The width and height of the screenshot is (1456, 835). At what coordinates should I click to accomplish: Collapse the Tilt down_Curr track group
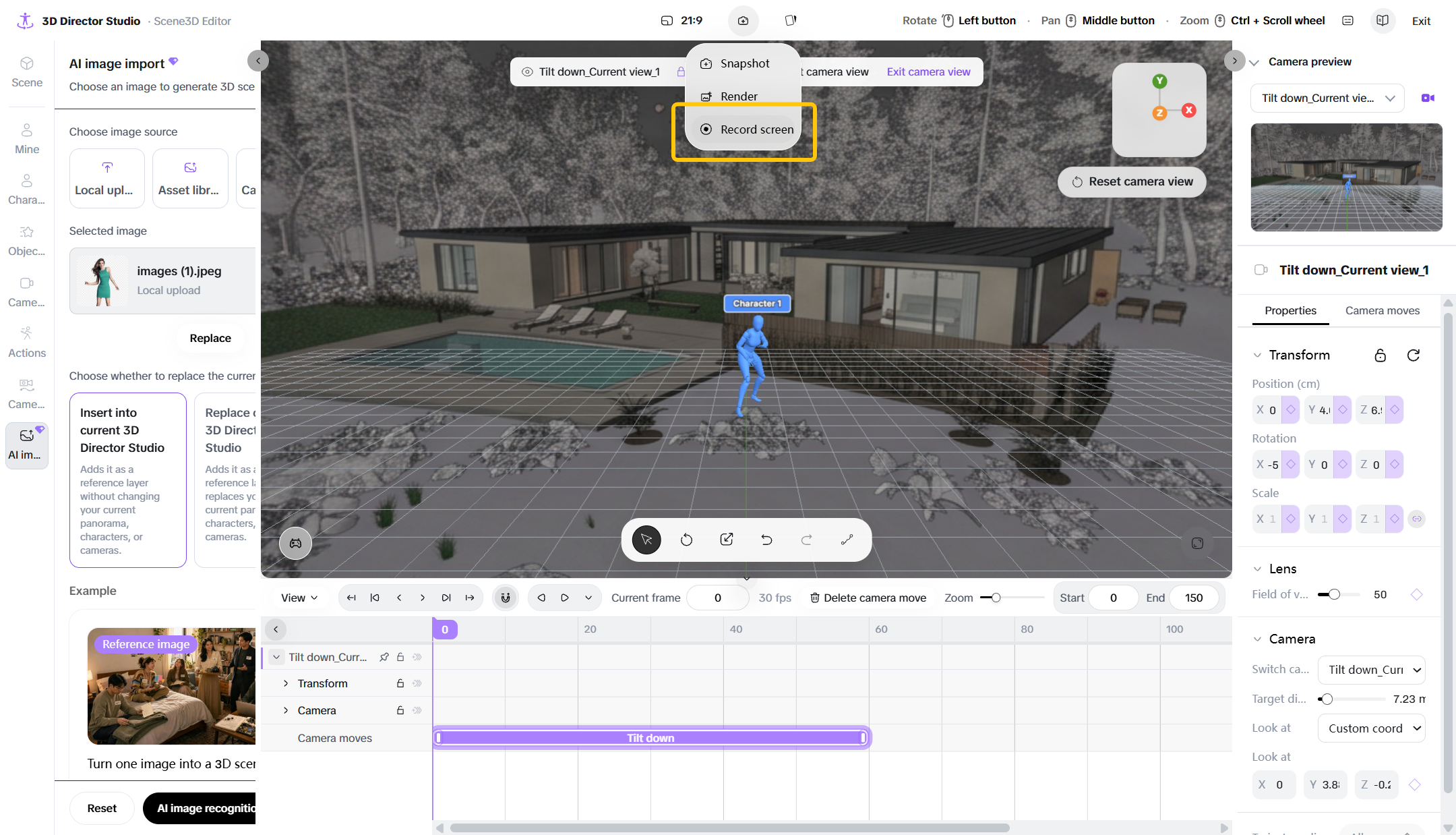tap(276, 657)
